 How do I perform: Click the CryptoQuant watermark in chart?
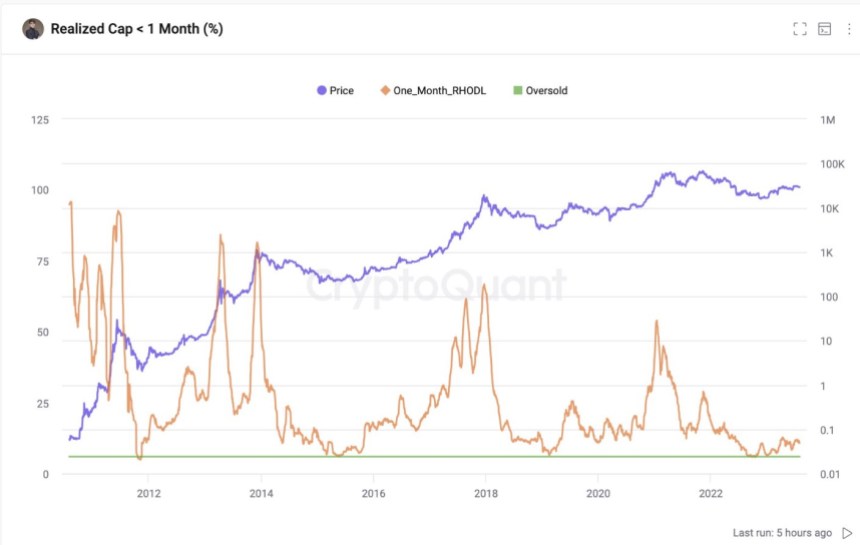click(x=436, y=287)
